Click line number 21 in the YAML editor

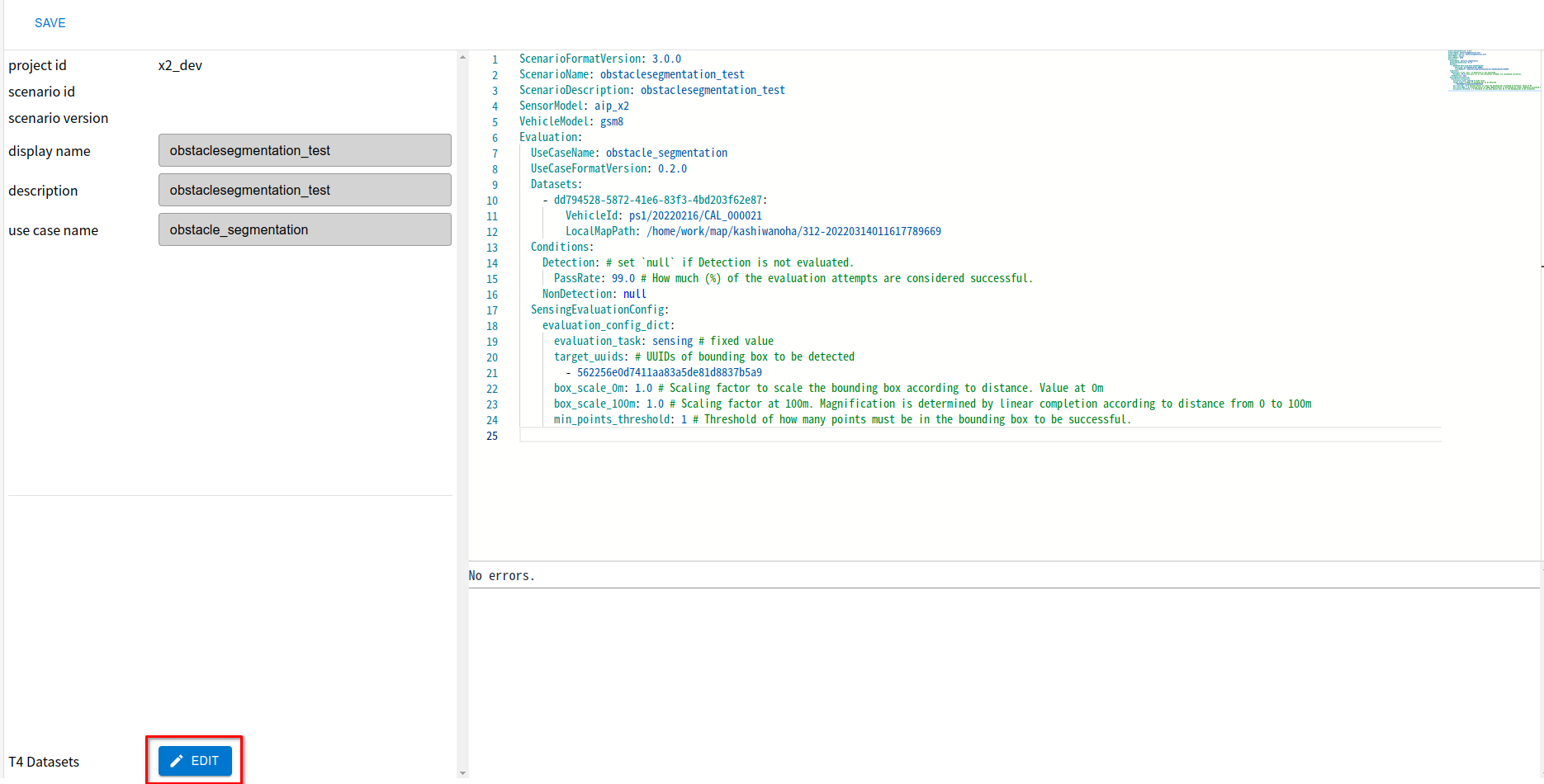pos(491,373)
